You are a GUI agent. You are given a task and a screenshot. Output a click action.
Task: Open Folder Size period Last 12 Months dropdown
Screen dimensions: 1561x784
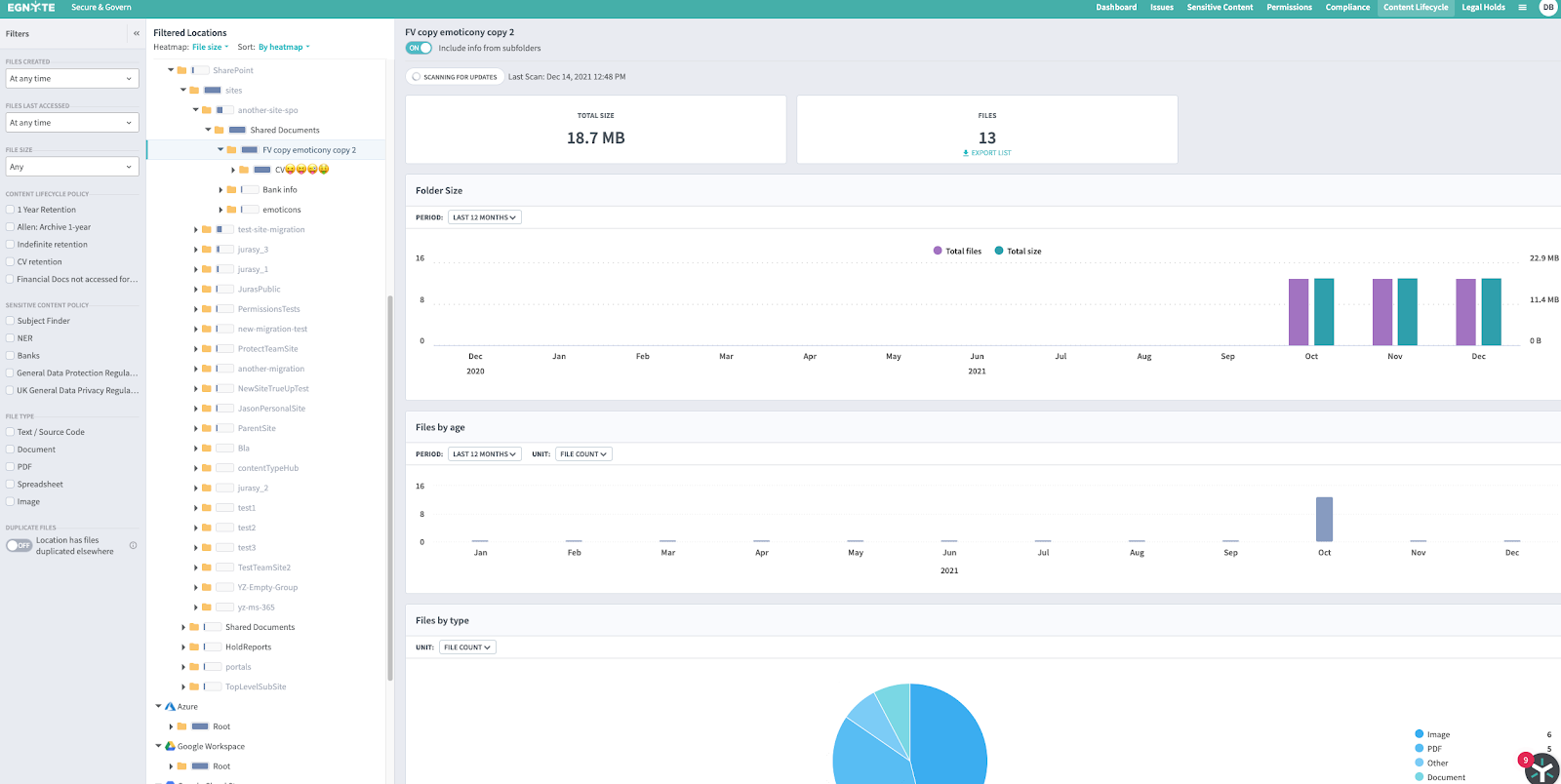pos(484,217)
